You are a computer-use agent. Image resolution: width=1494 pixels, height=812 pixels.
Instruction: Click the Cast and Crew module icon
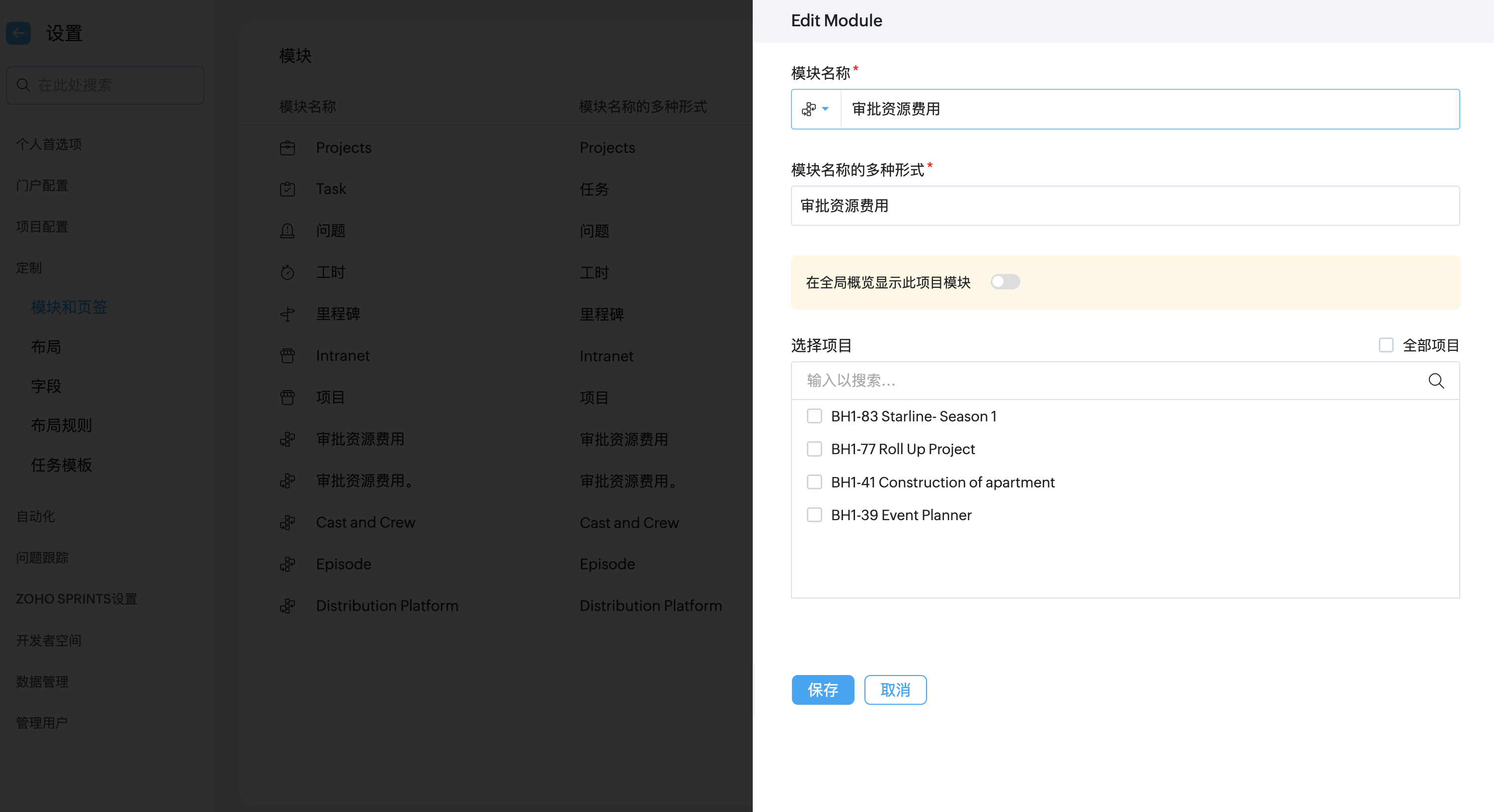pyautogui.click(x=287, y=523)
